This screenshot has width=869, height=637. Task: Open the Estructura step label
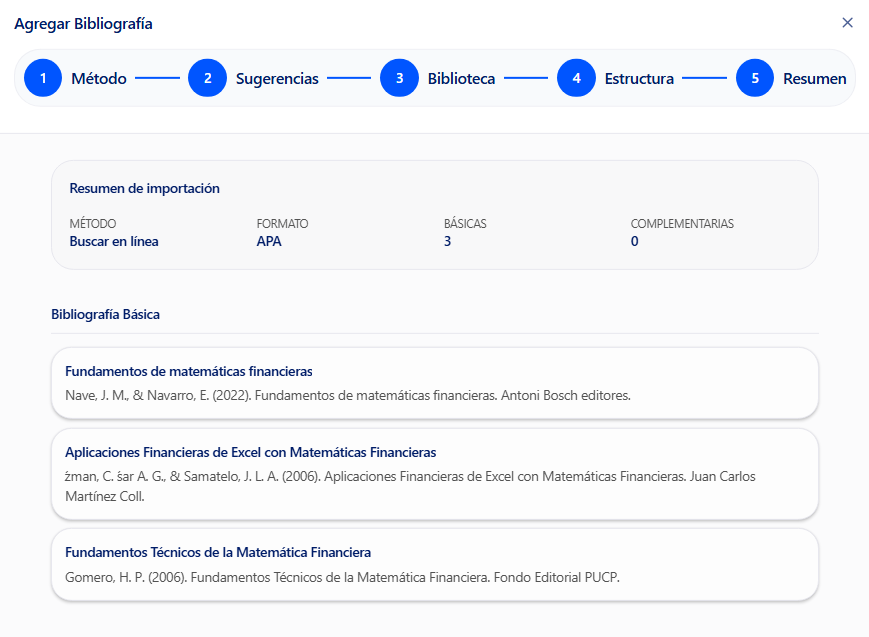639,79
